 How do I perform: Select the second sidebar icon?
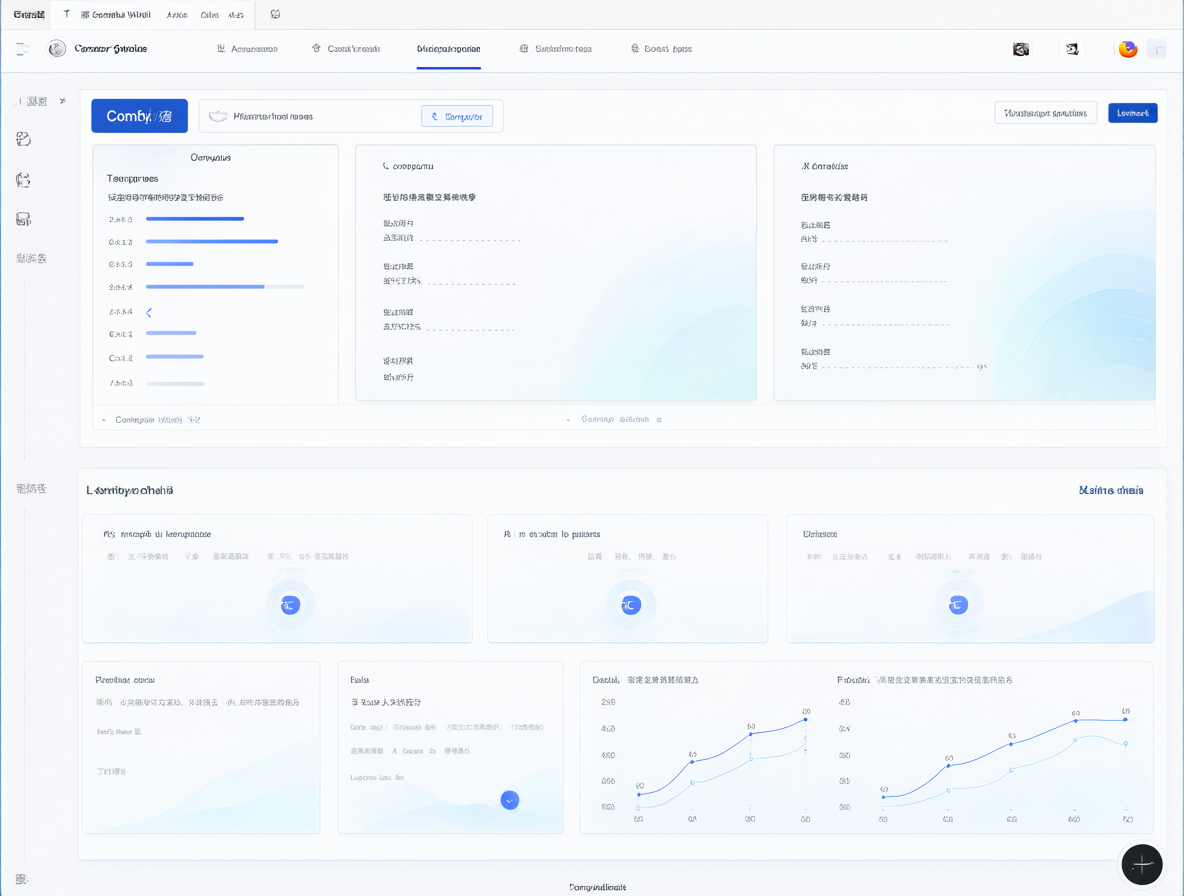23,180
